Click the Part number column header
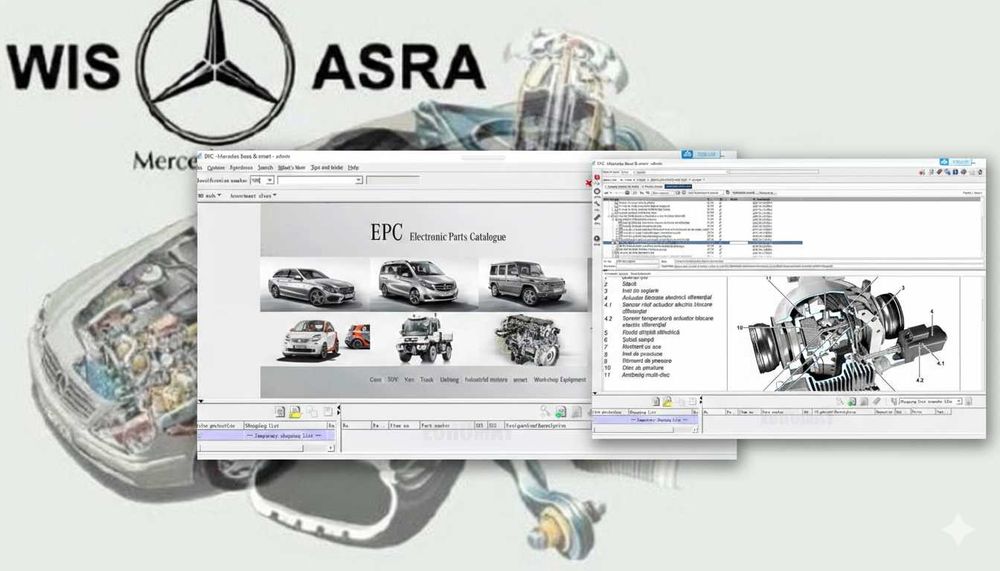The height and width of the screenshot is (571, 1000). 446,425
